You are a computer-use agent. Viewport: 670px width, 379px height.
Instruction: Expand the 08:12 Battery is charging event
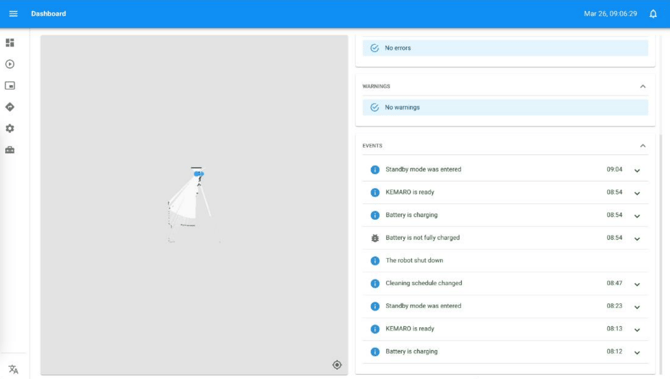tap(637, 353)
